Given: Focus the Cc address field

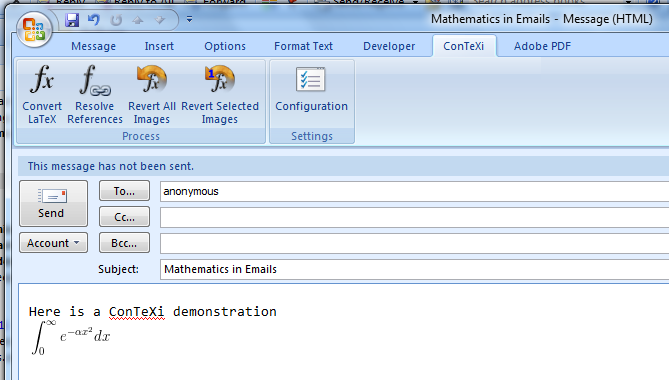Looking at the screenshot, I should tap(414, 218).
